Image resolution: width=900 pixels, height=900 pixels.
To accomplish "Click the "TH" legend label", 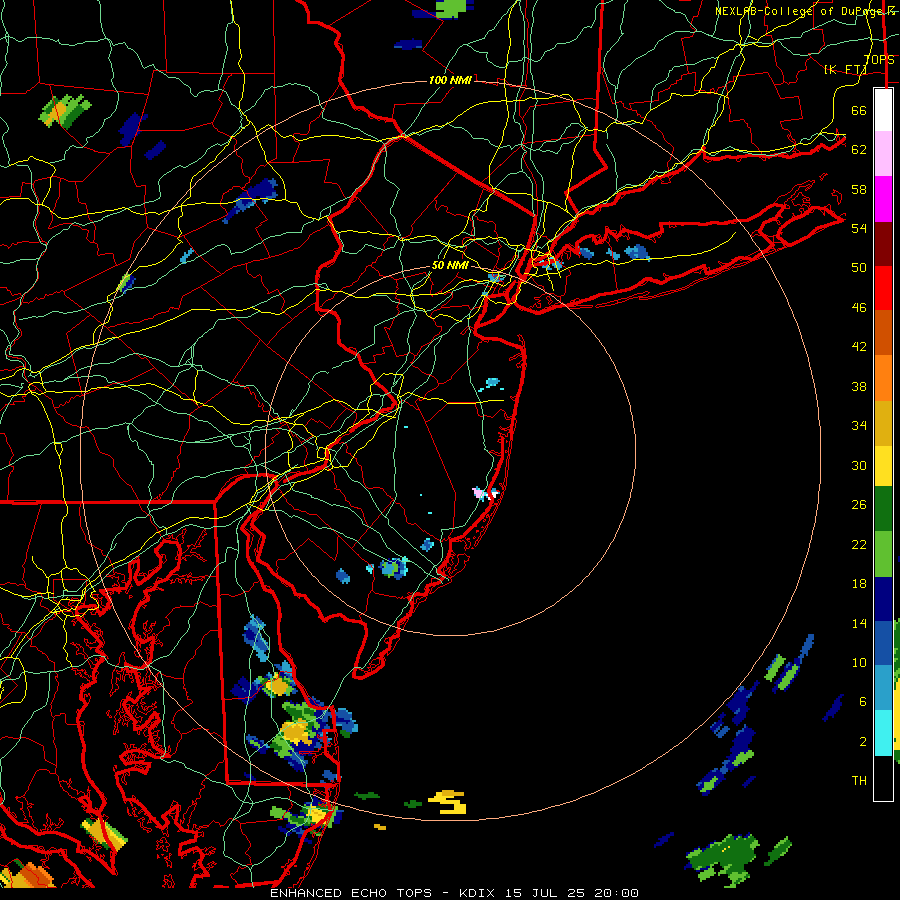I will (859, 780).
